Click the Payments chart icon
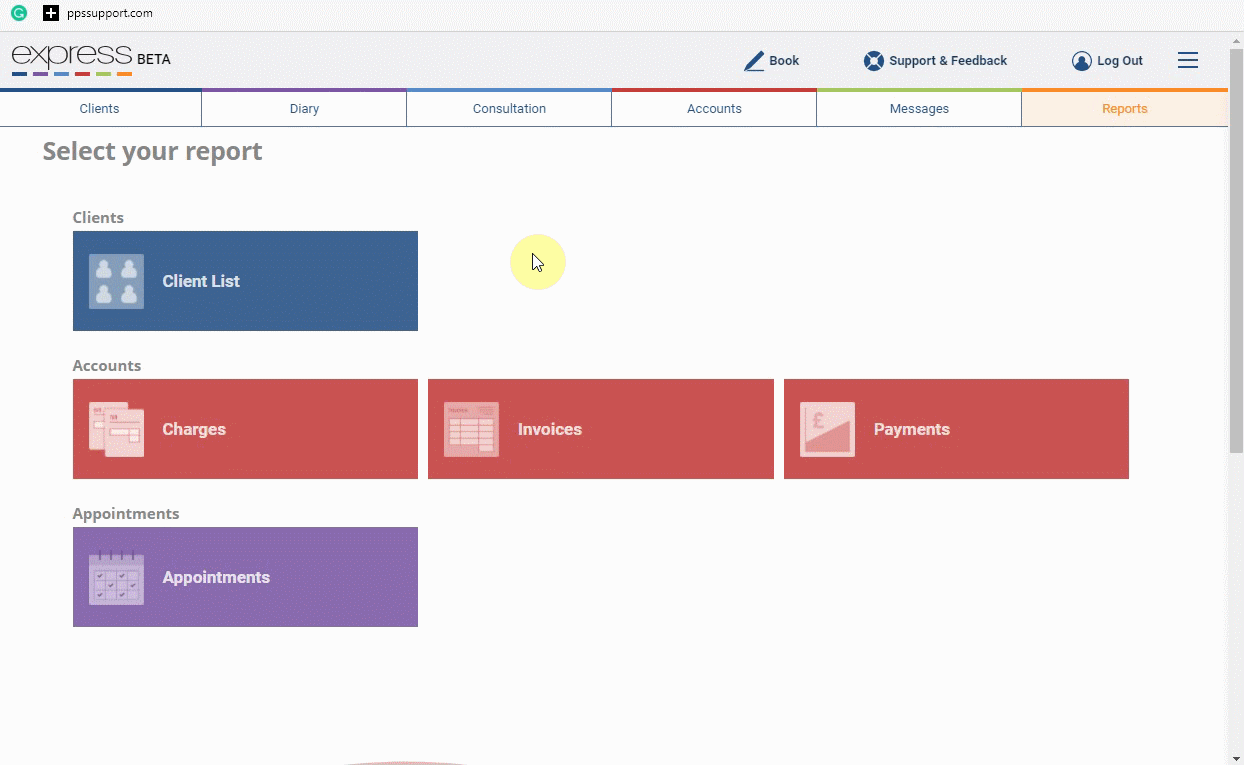 827,429
